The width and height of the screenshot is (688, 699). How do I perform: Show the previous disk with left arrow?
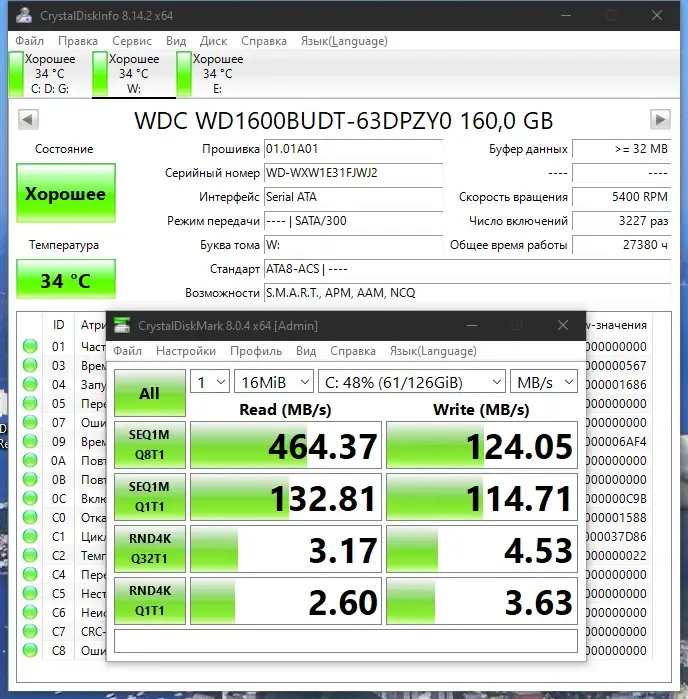tap(28, 119)
